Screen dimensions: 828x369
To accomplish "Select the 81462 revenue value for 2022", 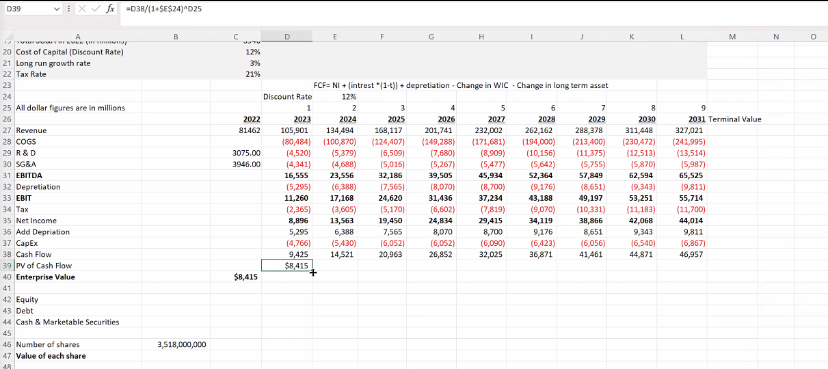I will tap(236, 130).
